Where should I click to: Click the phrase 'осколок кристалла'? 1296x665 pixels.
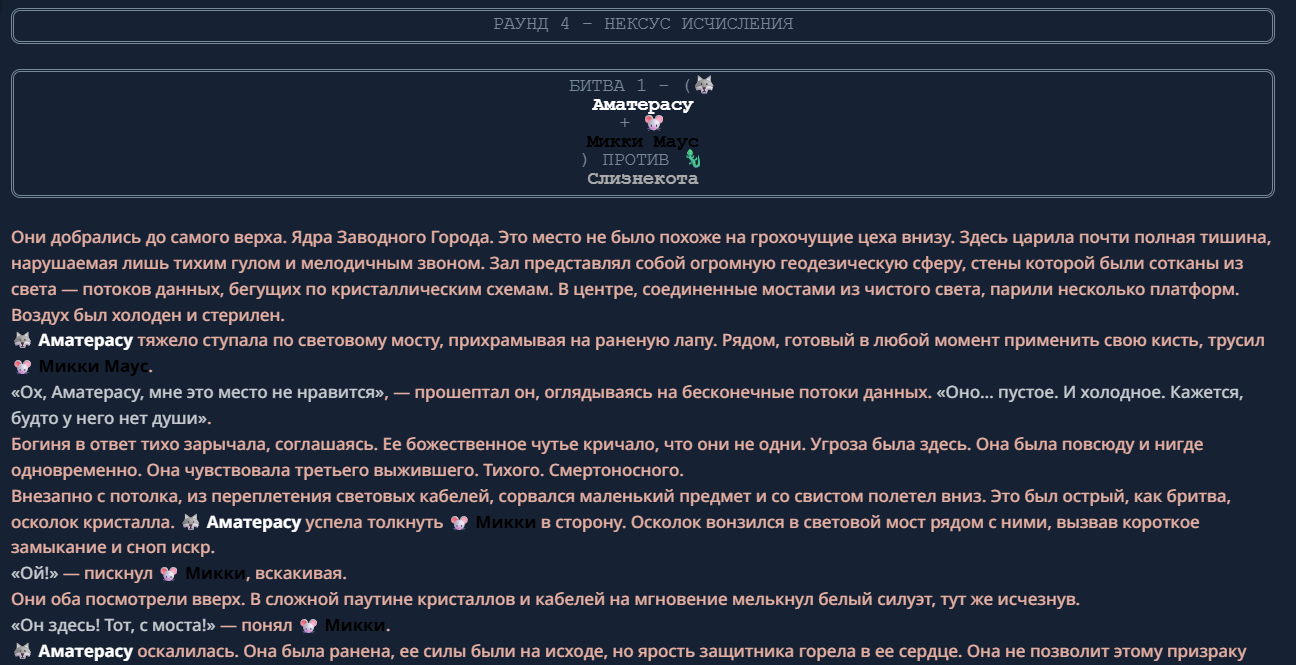point(90,523)
